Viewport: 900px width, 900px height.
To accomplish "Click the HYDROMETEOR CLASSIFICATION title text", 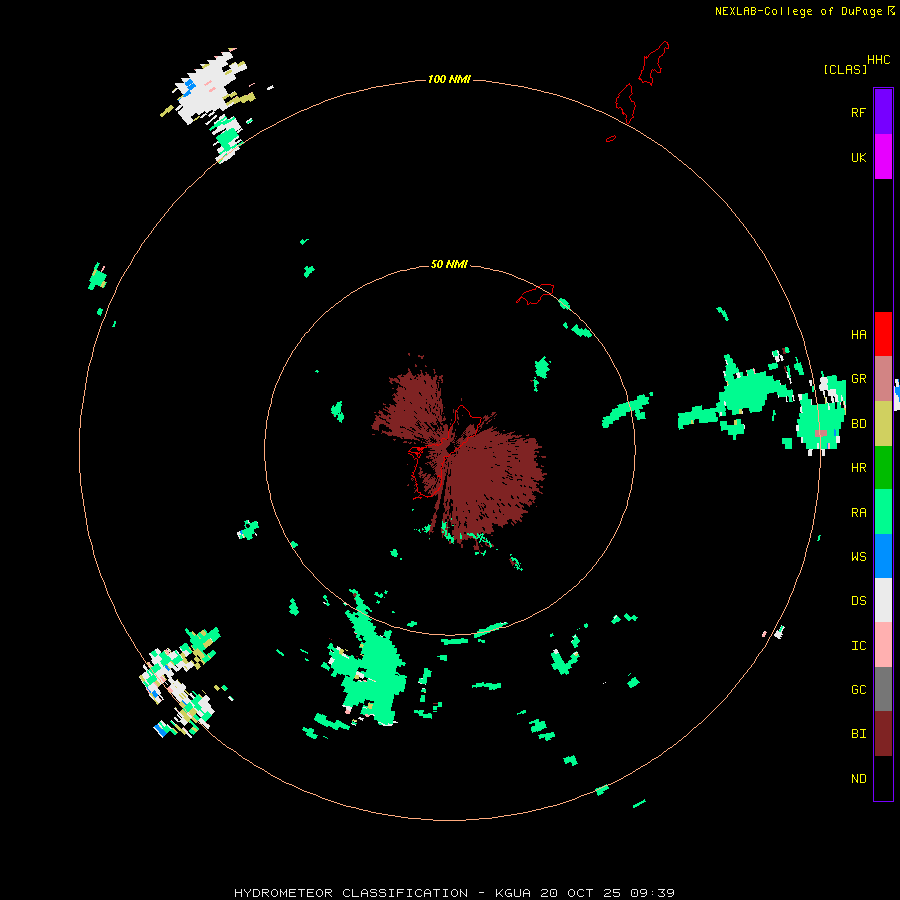I will (x=351, y=893).
